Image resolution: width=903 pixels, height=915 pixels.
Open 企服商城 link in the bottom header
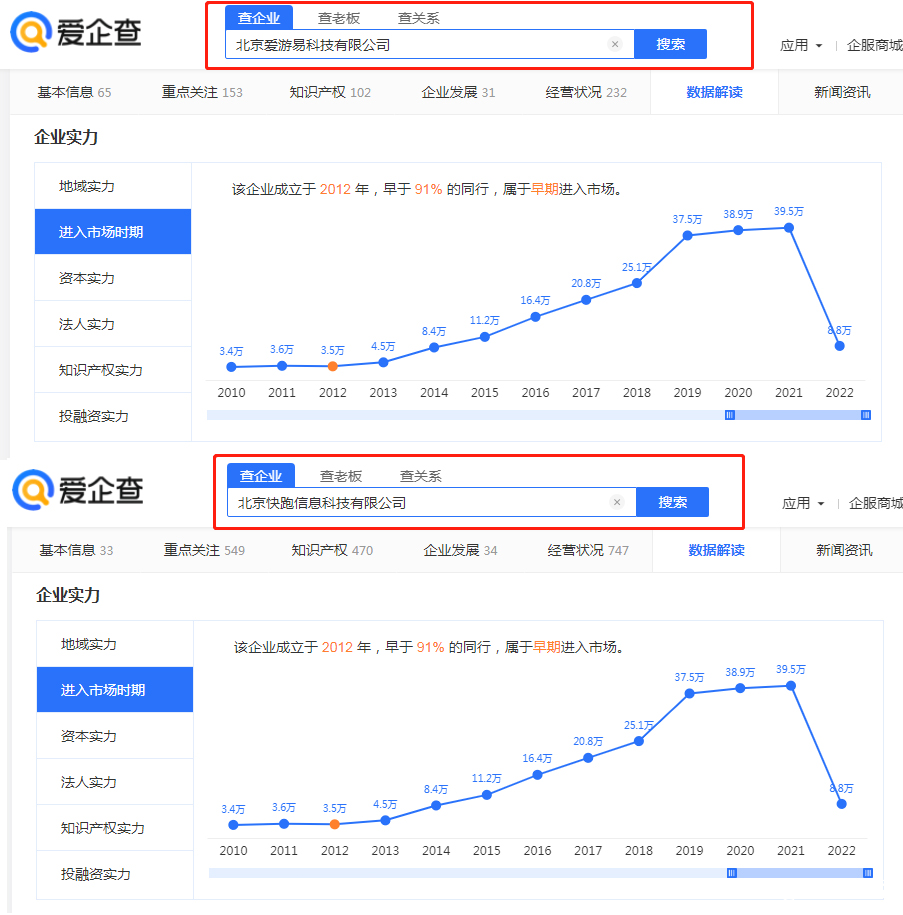876,504
